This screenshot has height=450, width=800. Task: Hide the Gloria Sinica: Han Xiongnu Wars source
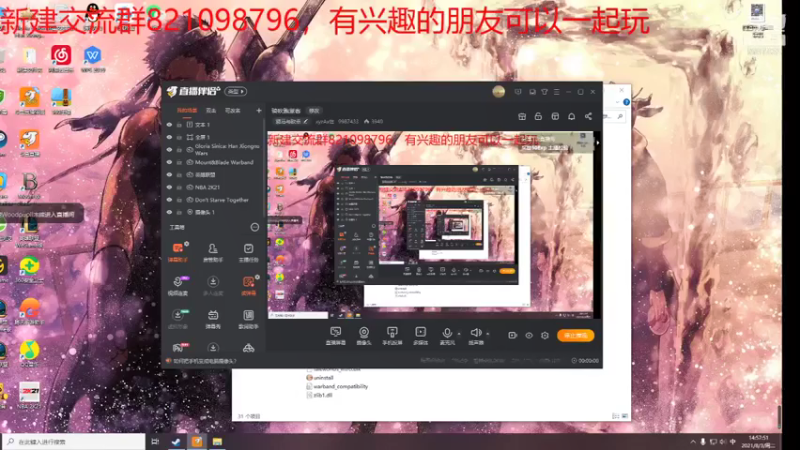(169, 149)
